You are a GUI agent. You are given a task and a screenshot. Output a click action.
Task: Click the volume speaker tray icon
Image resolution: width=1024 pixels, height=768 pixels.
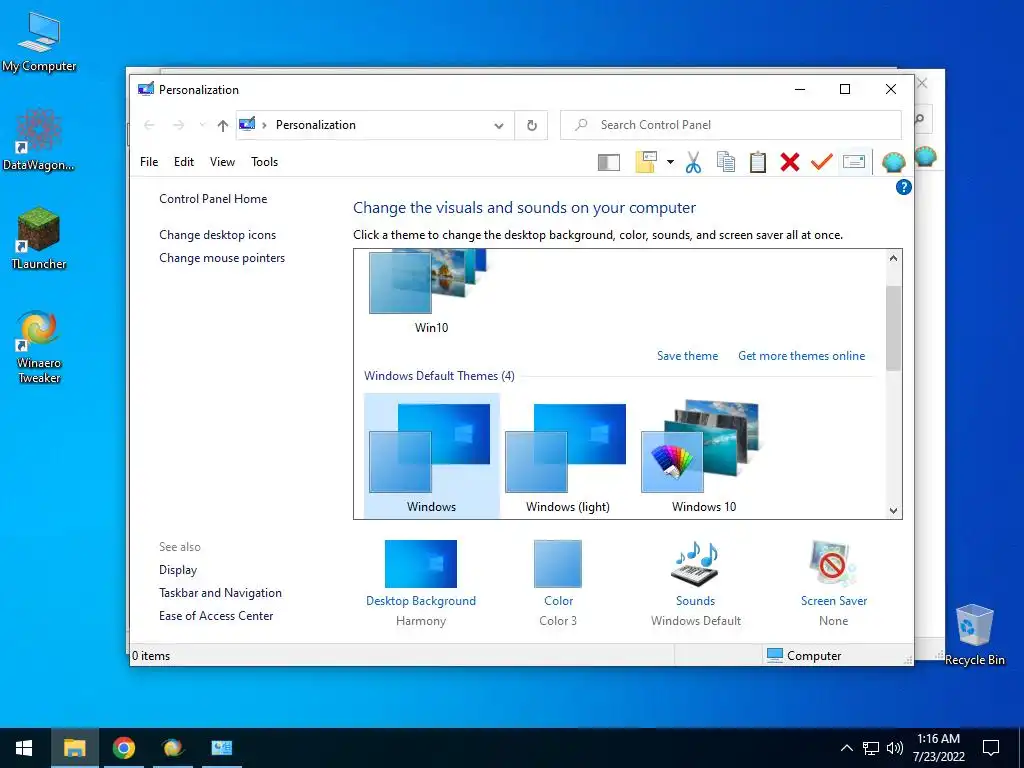895,748
